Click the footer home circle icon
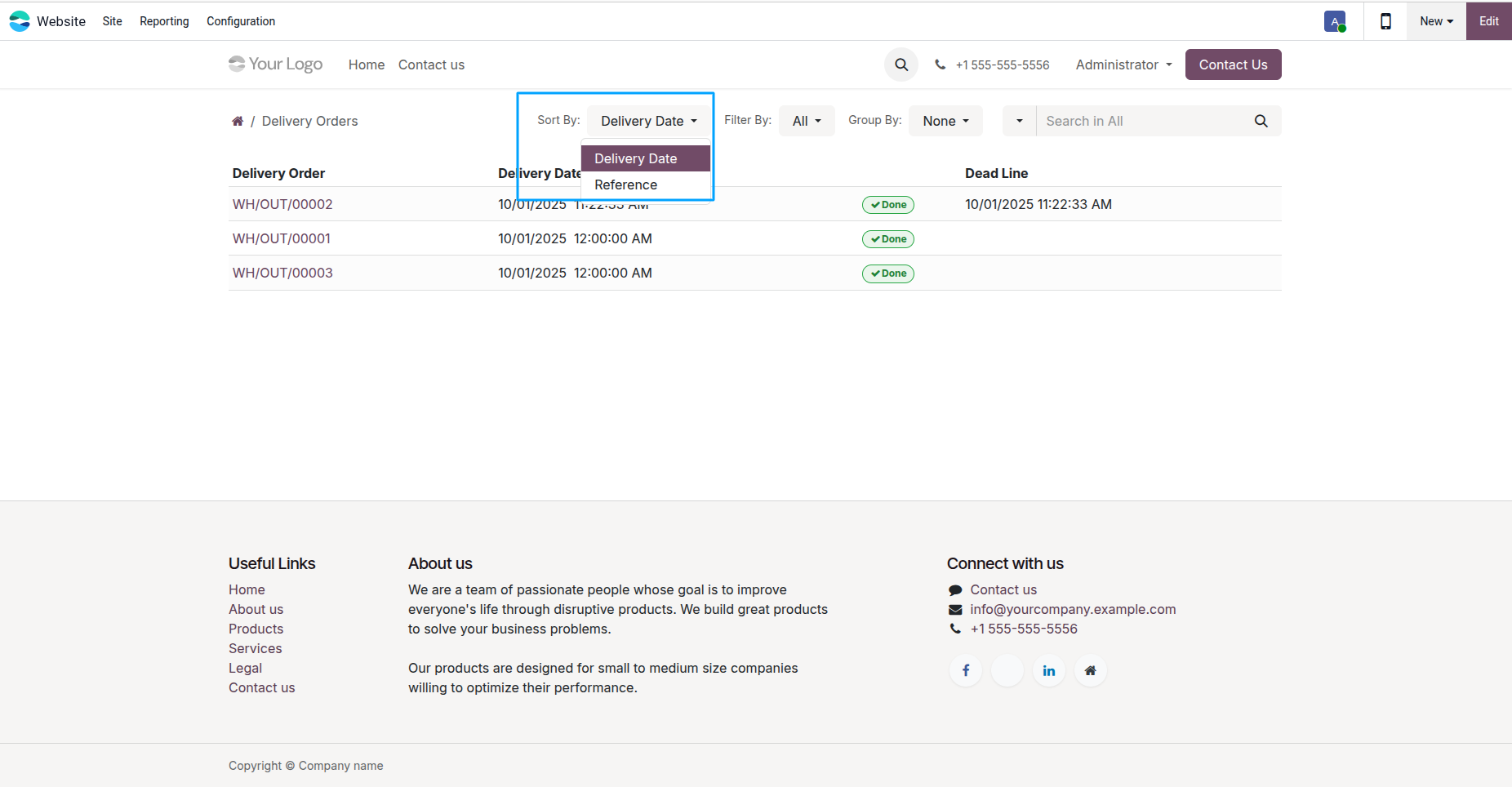 [1091, 670]
